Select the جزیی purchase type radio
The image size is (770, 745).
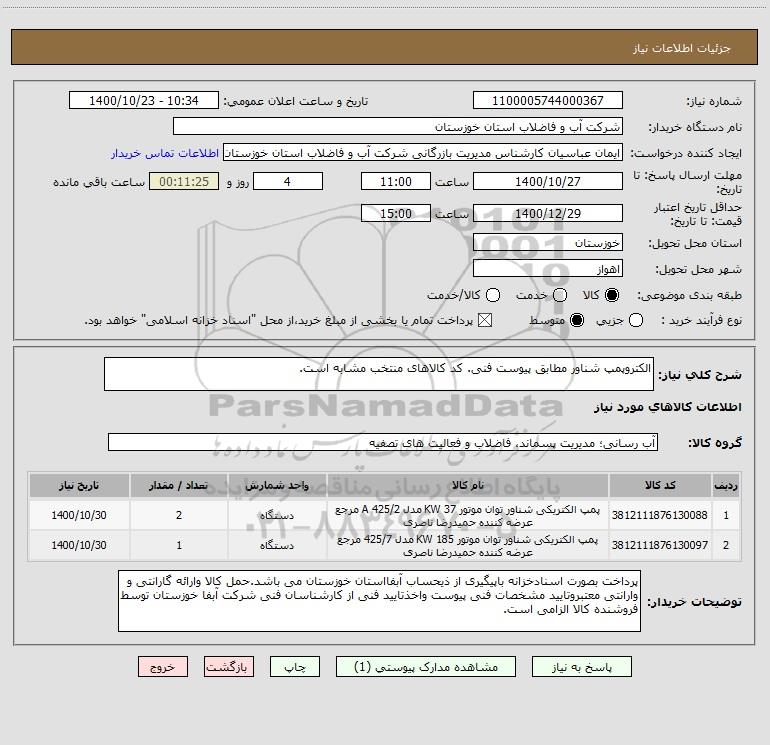(636, 320)
